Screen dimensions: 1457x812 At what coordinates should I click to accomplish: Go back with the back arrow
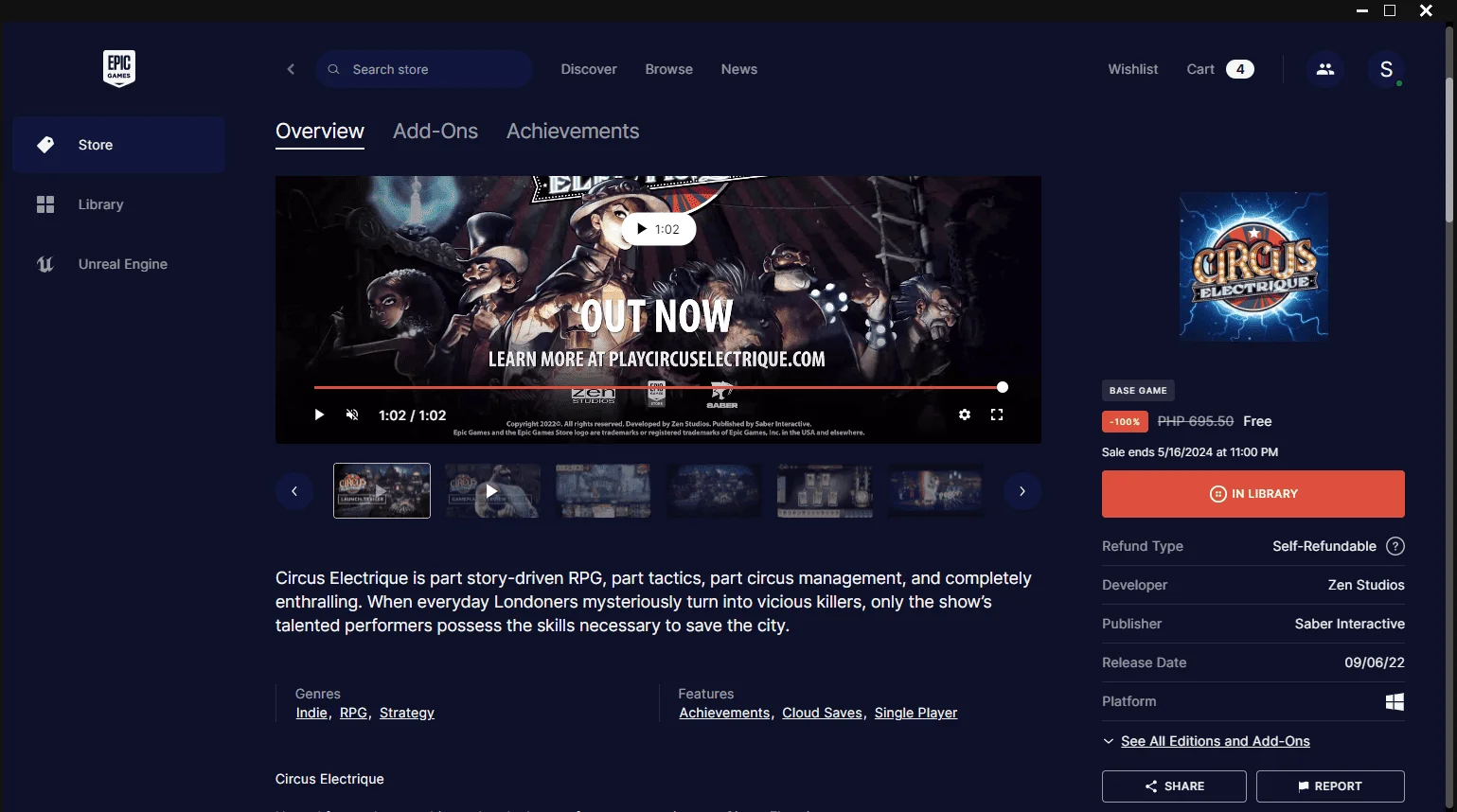(x=291, y=69)
